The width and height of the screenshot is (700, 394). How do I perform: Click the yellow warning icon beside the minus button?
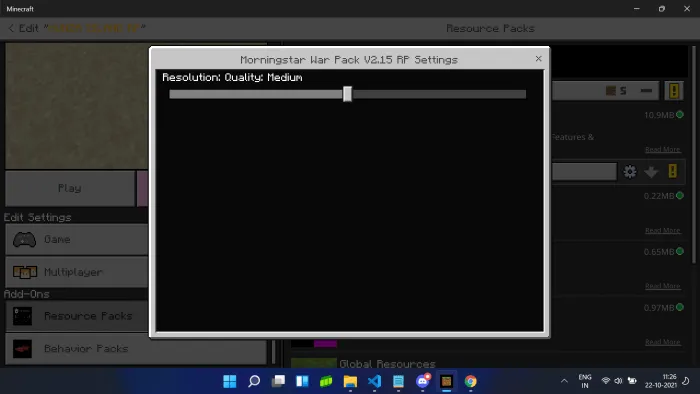[674, 91]
